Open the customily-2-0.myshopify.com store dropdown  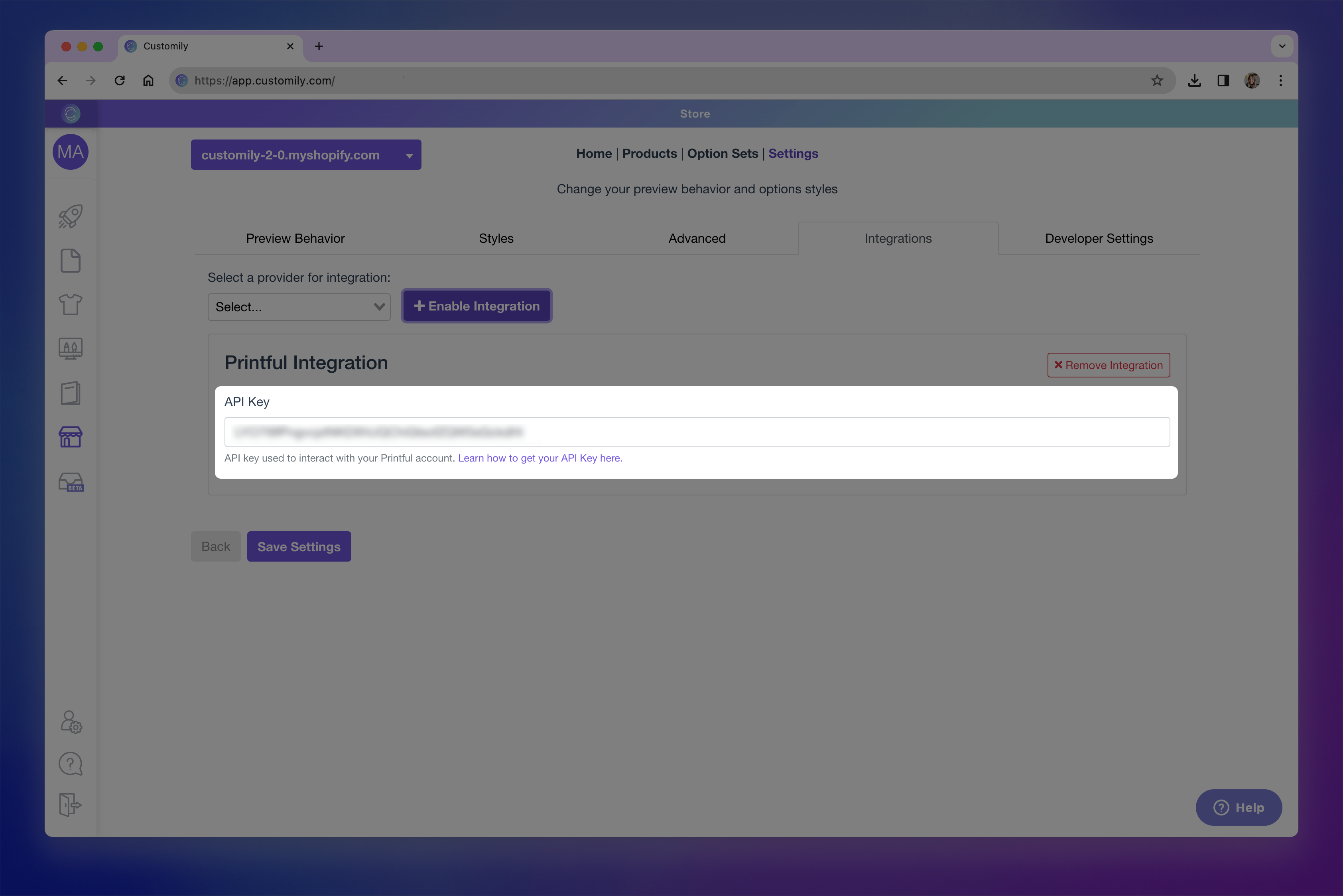point(306,155)
